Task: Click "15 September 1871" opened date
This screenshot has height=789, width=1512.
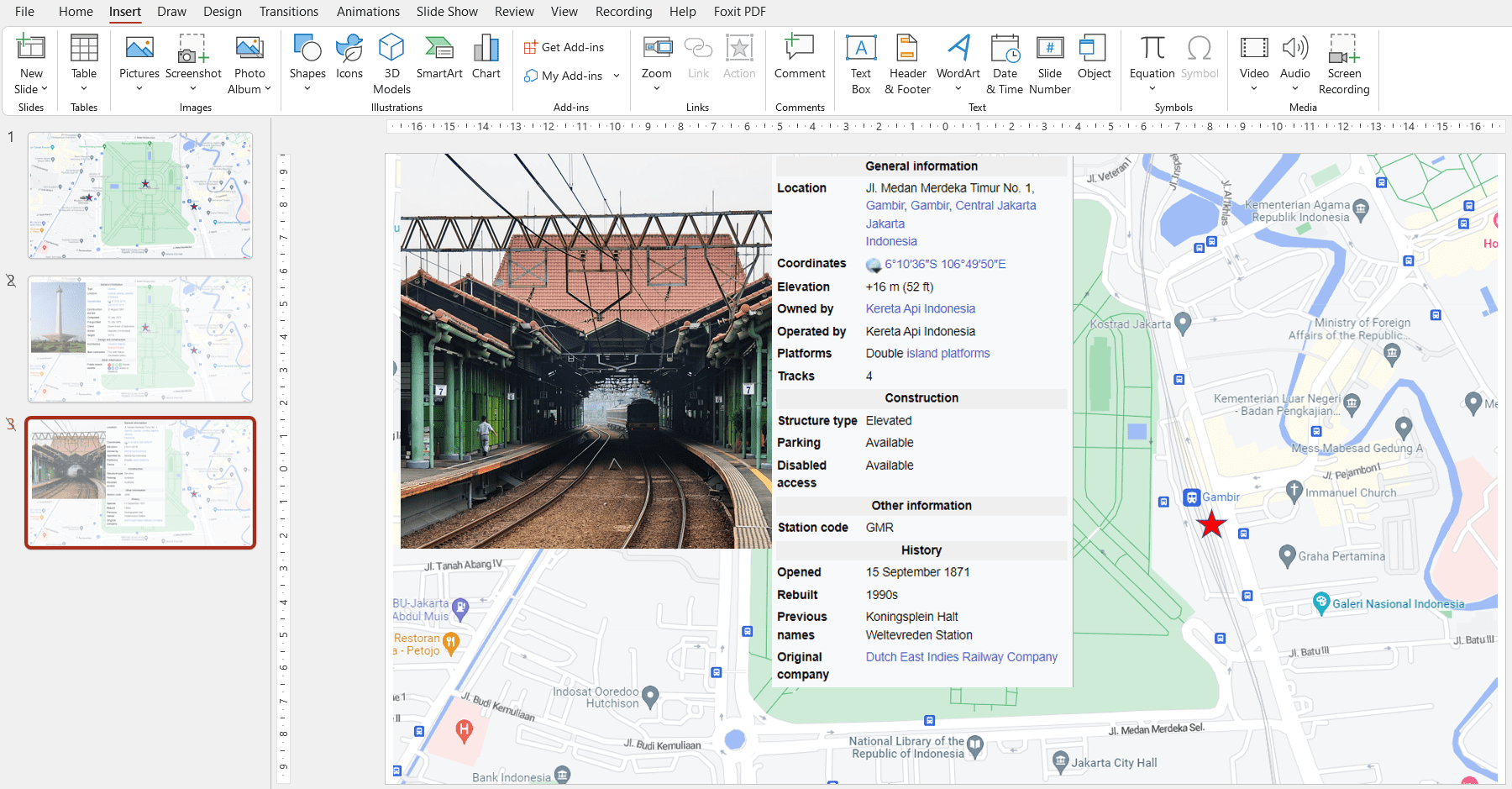Action: coord(918,572)
